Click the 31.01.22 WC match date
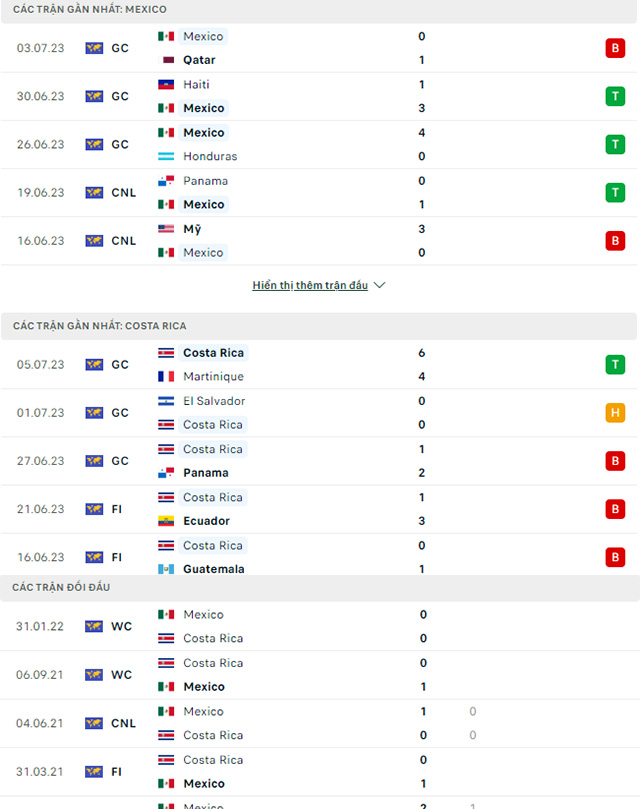 tap(41, 627)
